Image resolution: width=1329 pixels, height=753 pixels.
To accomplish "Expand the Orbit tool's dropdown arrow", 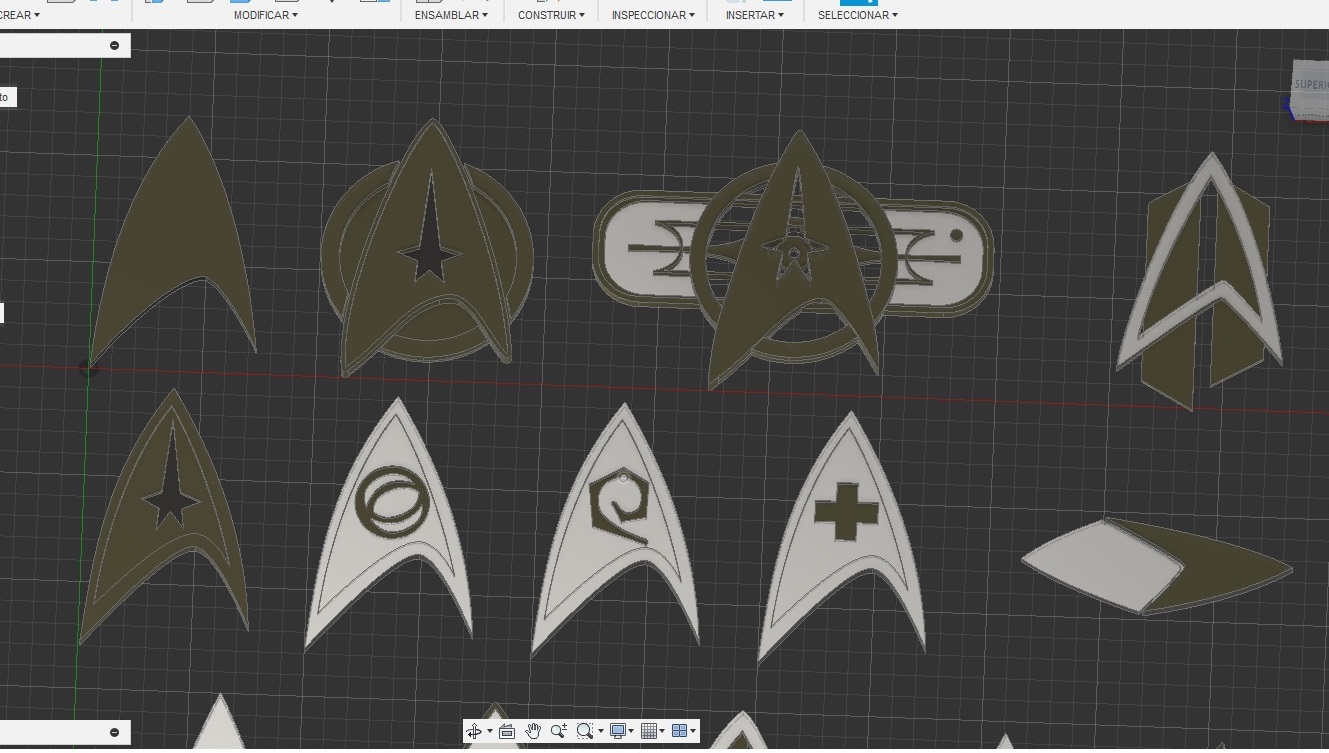I will pos(489,731).
